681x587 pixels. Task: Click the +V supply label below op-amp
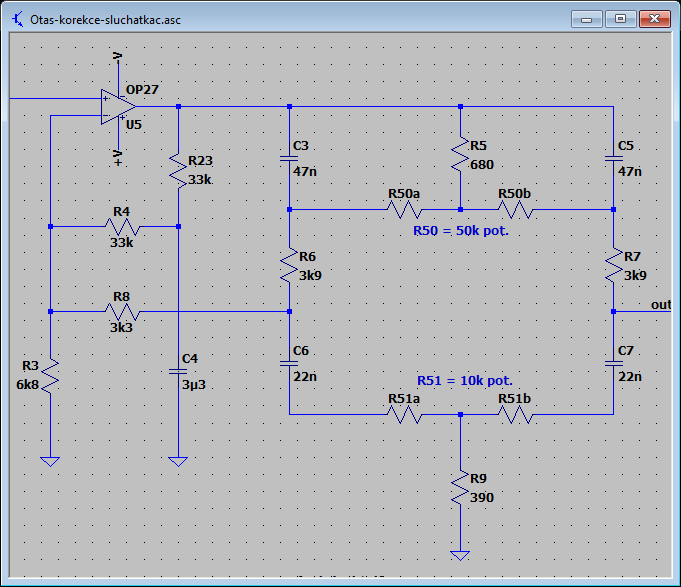pos(118,158)
